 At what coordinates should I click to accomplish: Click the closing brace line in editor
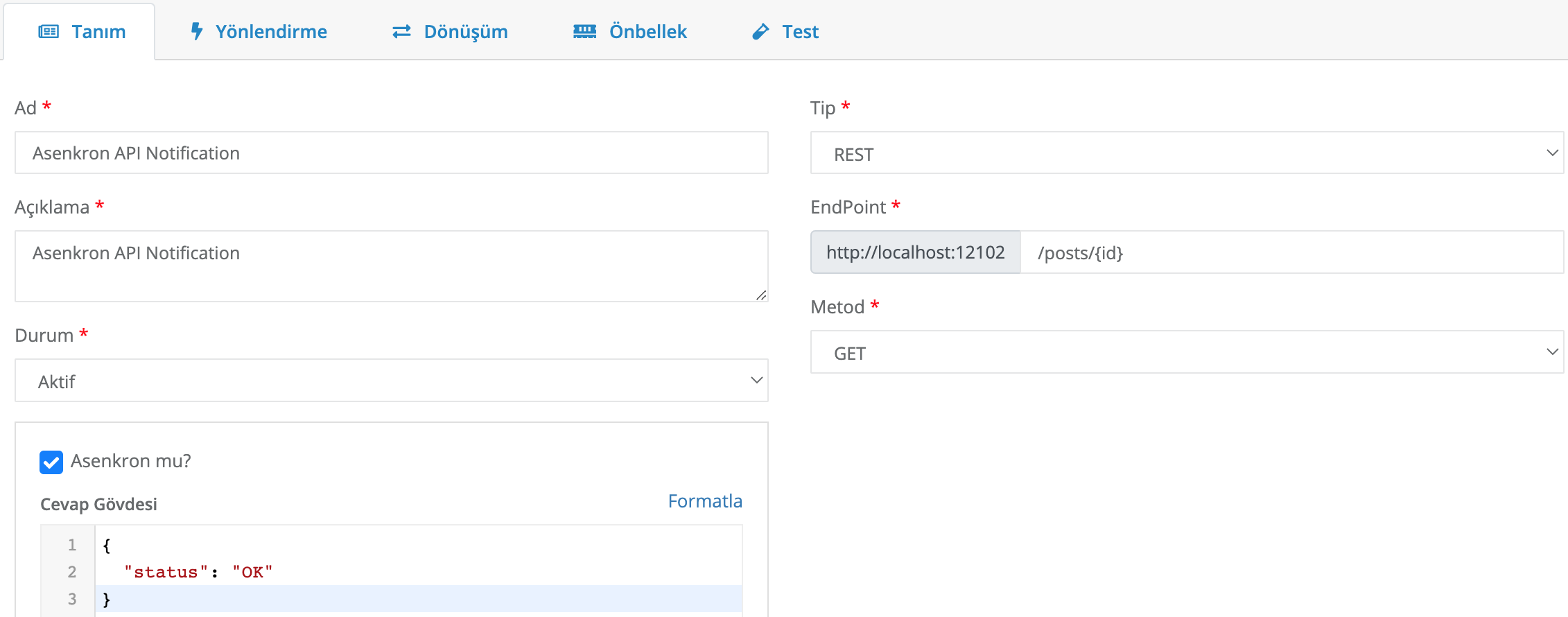click(x=419, y=599)
